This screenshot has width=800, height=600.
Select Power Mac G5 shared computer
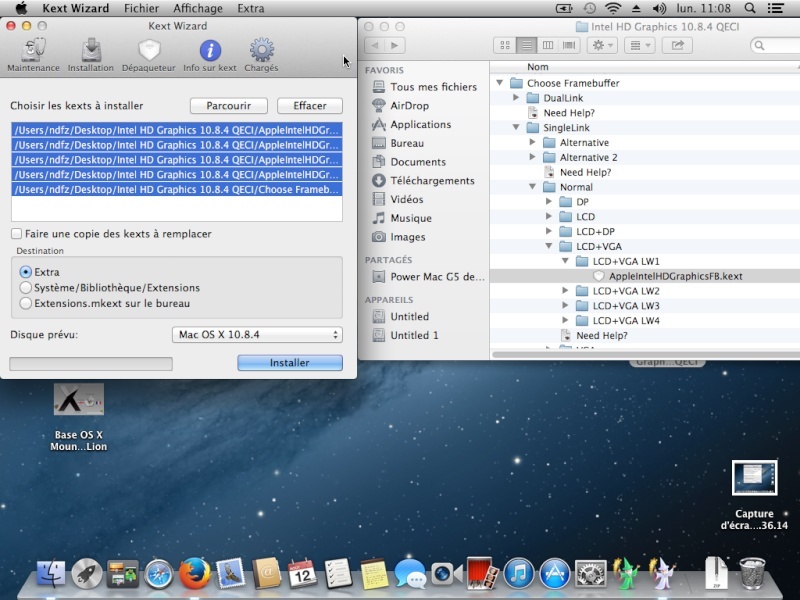[428, 277]
